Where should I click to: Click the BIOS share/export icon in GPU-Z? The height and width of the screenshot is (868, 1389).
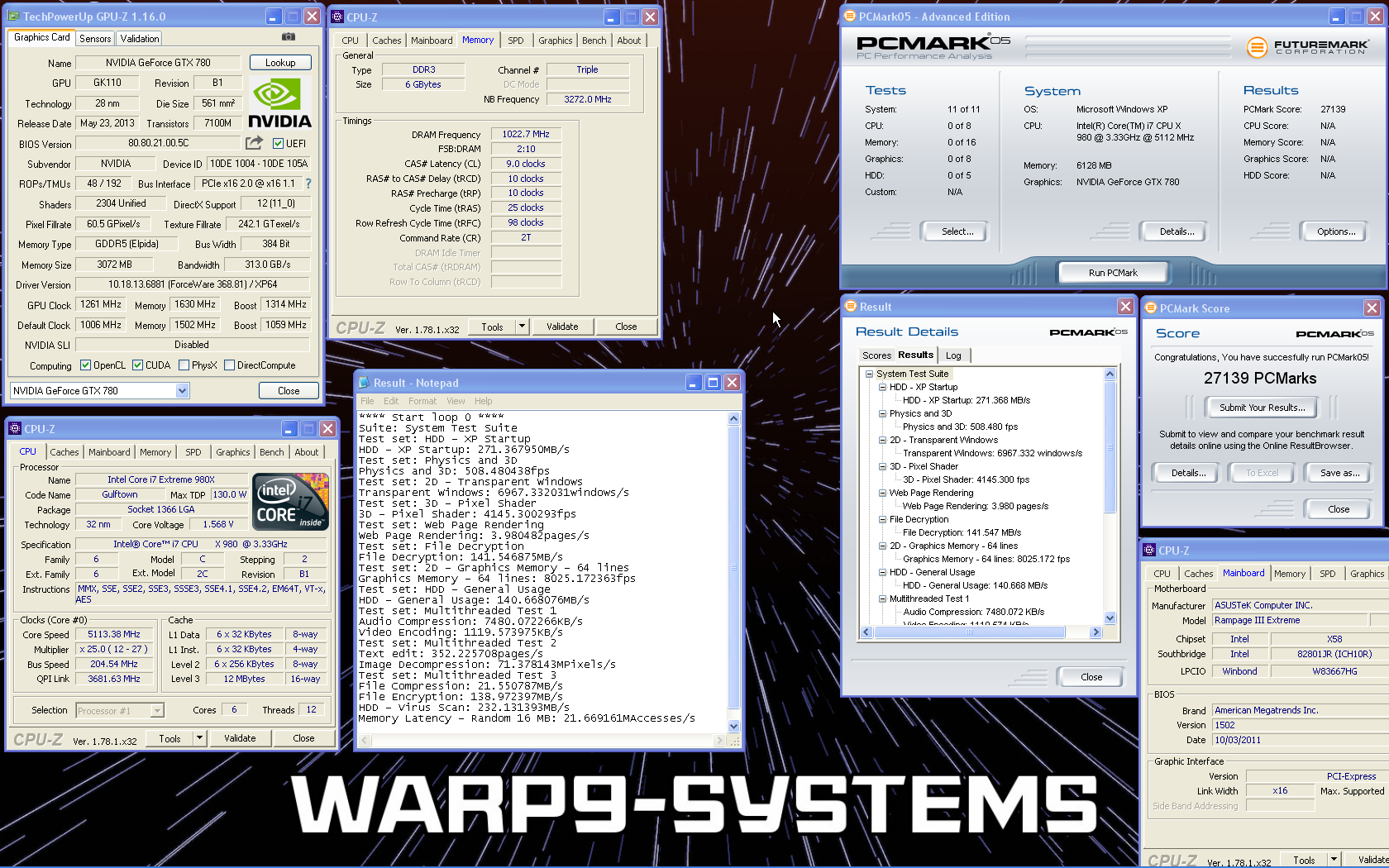pyautogui.click(x=254, y=143)
